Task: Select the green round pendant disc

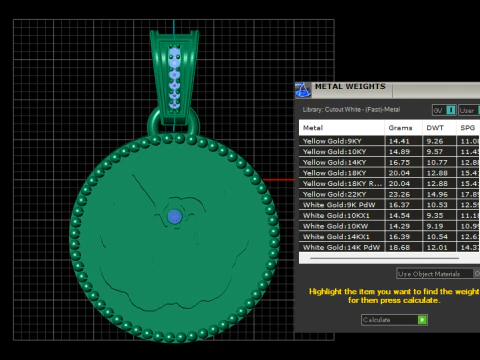Action: (174, 238)
